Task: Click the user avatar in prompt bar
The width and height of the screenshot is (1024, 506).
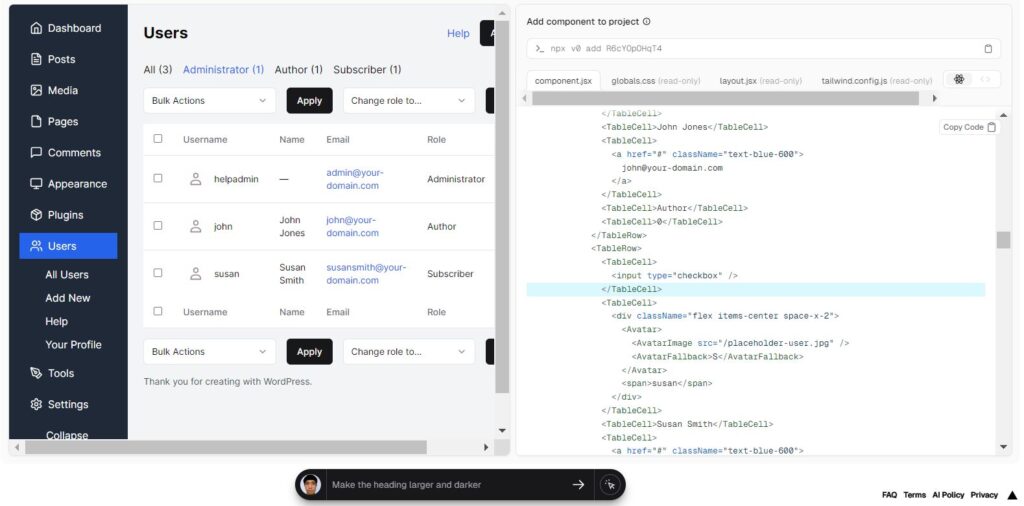Action: (311, 484)
